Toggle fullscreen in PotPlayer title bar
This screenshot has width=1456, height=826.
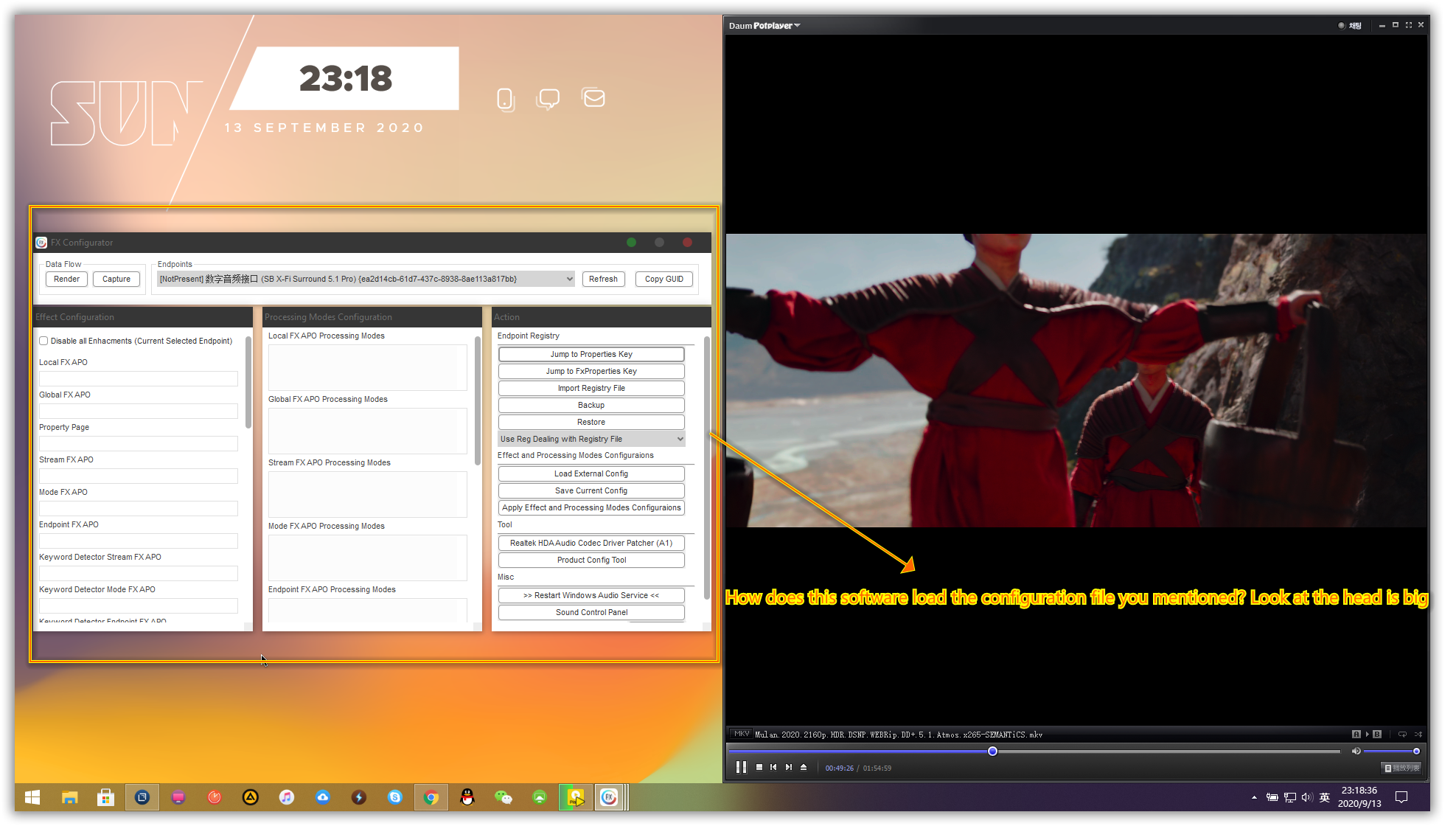[x=1408, y=25]
